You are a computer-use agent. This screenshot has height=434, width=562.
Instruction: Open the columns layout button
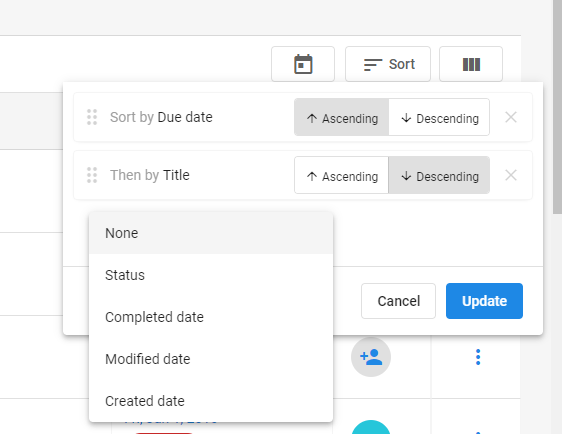tap(471, 64)
